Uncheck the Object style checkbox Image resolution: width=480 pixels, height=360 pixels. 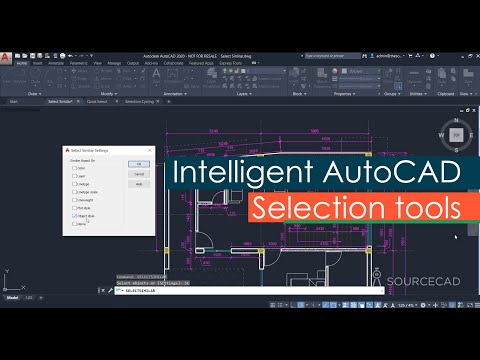tap(75, 216)
